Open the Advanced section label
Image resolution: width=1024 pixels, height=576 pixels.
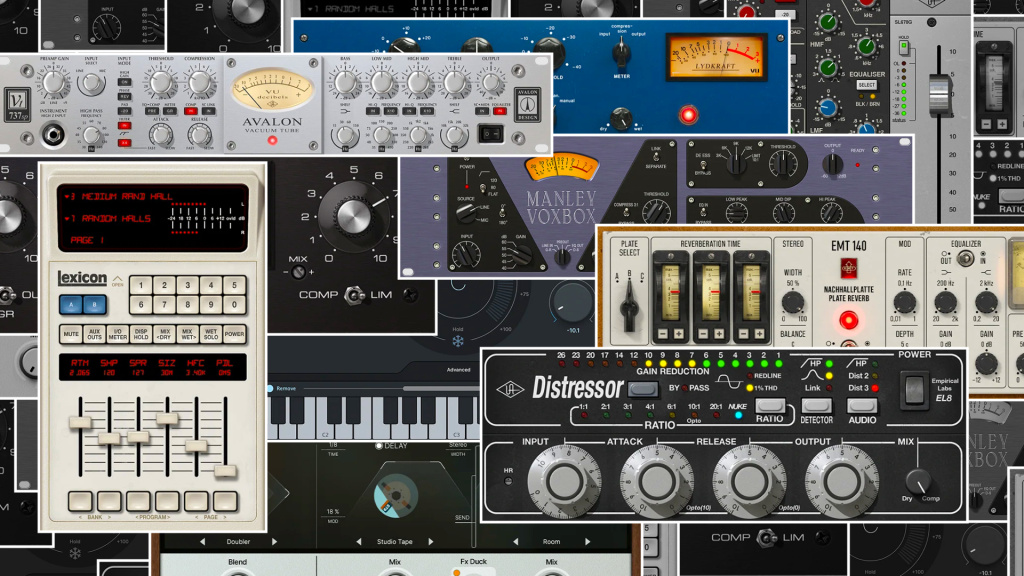click(458, 370)
